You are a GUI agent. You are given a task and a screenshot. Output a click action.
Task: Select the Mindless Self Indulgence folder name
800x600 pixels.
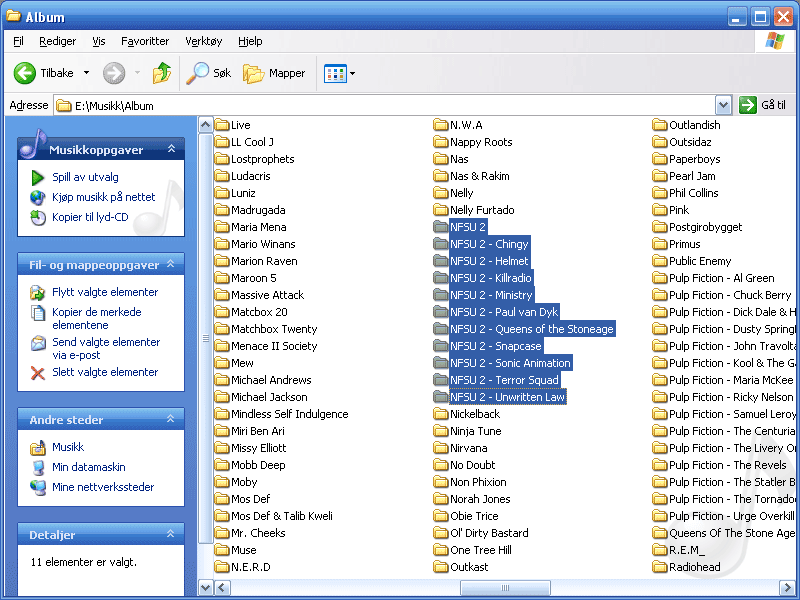pyautogui.click(x=290, y=414)
